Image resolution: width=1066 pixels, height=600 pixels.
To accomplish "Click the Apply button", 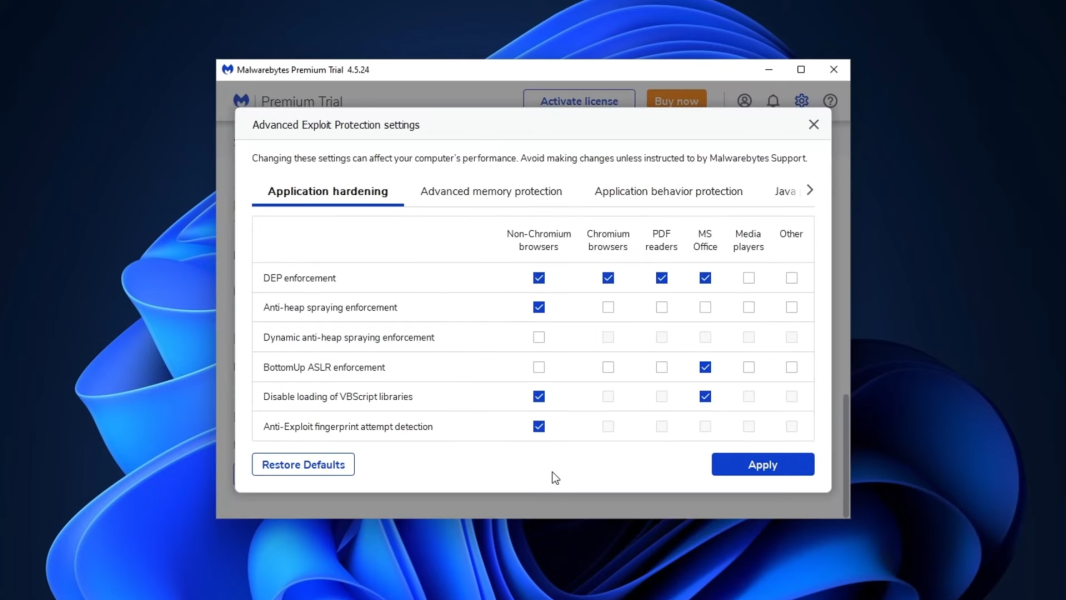I will tap(763, 464).
